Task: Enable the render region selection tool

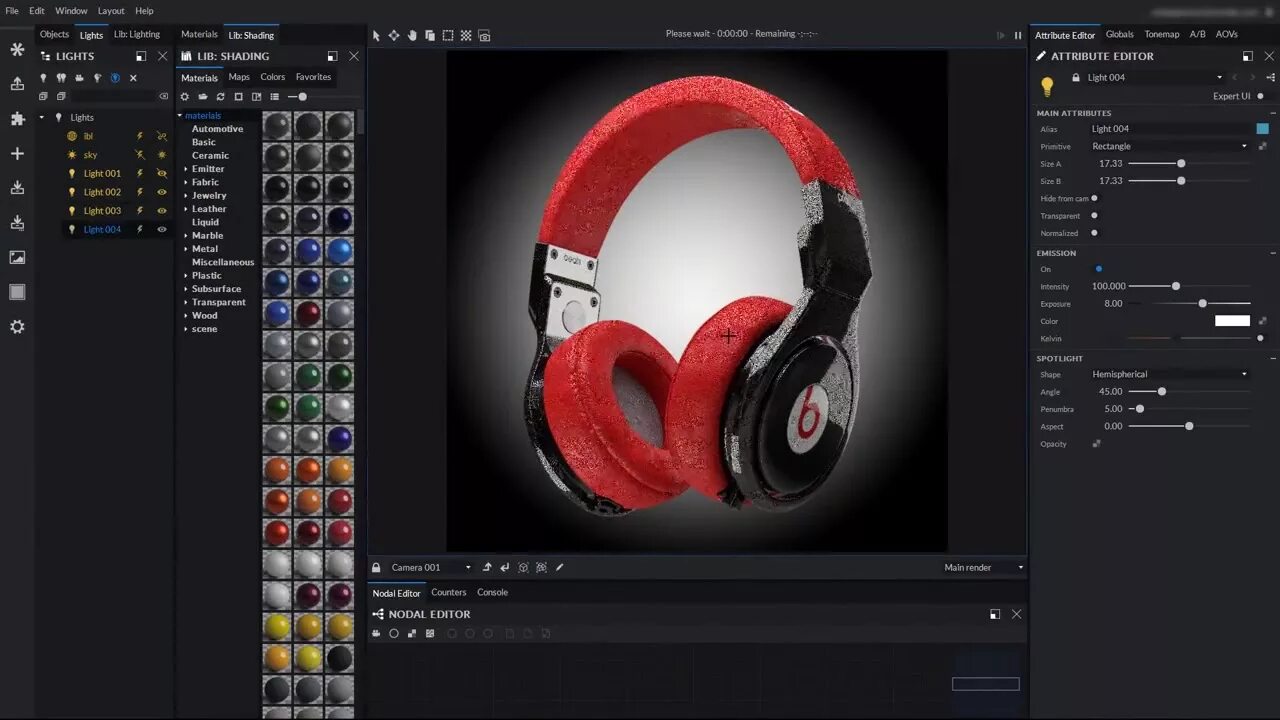Action: tap(448, 35)
